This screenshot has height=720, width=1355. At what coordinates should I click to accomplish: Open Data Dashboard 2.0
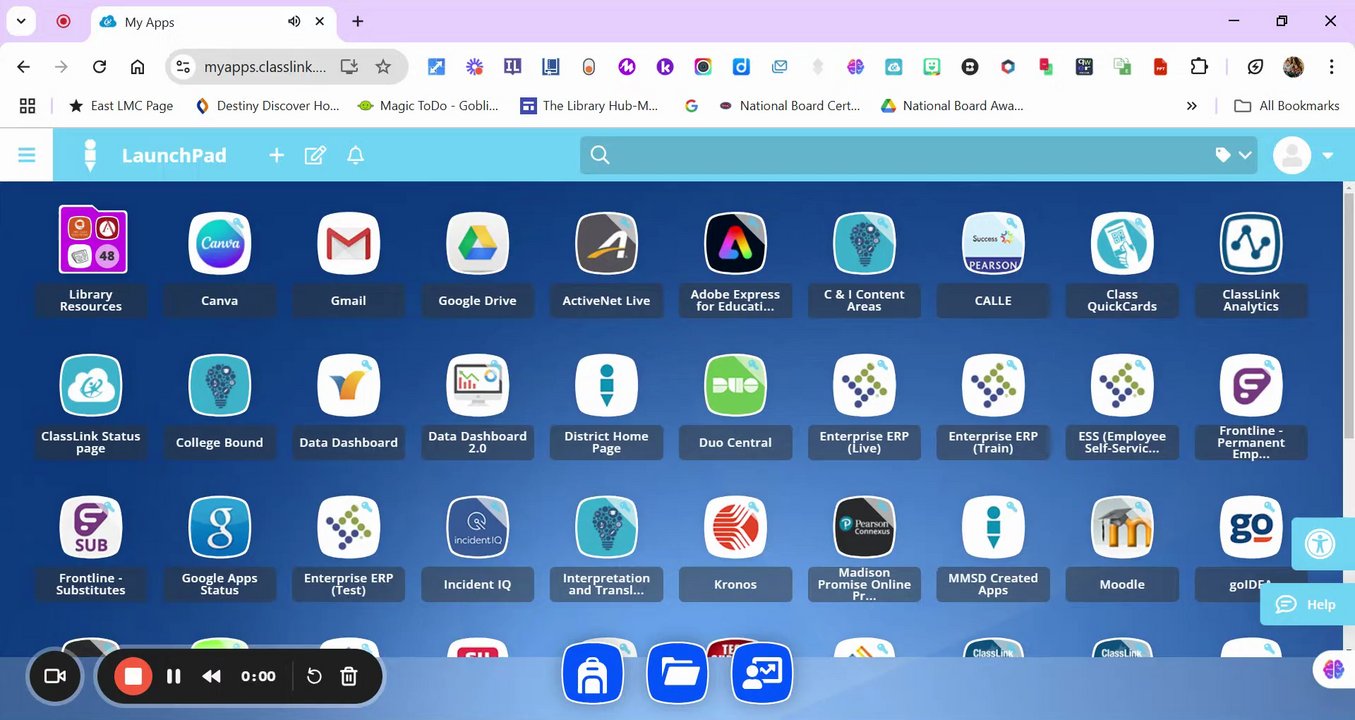coord(478,385)
